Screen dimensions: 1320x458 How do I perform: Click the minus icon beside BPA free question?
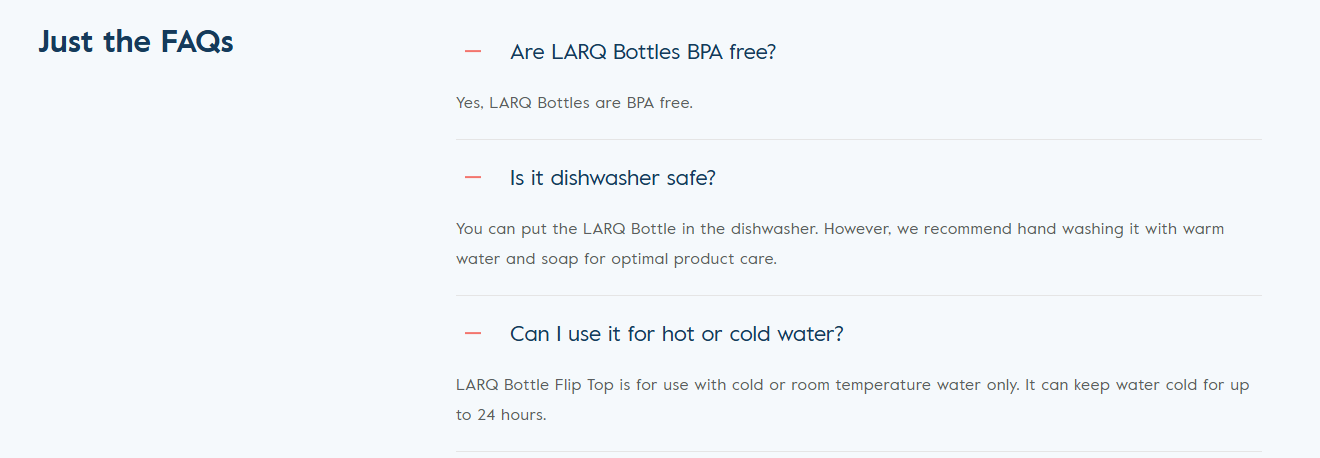(x=473, y=52)
